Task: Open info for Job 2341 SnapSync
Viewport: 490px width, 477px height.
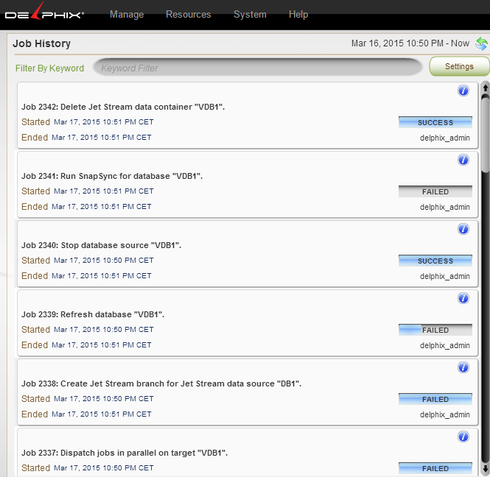Action: click(x=463, y=160)
